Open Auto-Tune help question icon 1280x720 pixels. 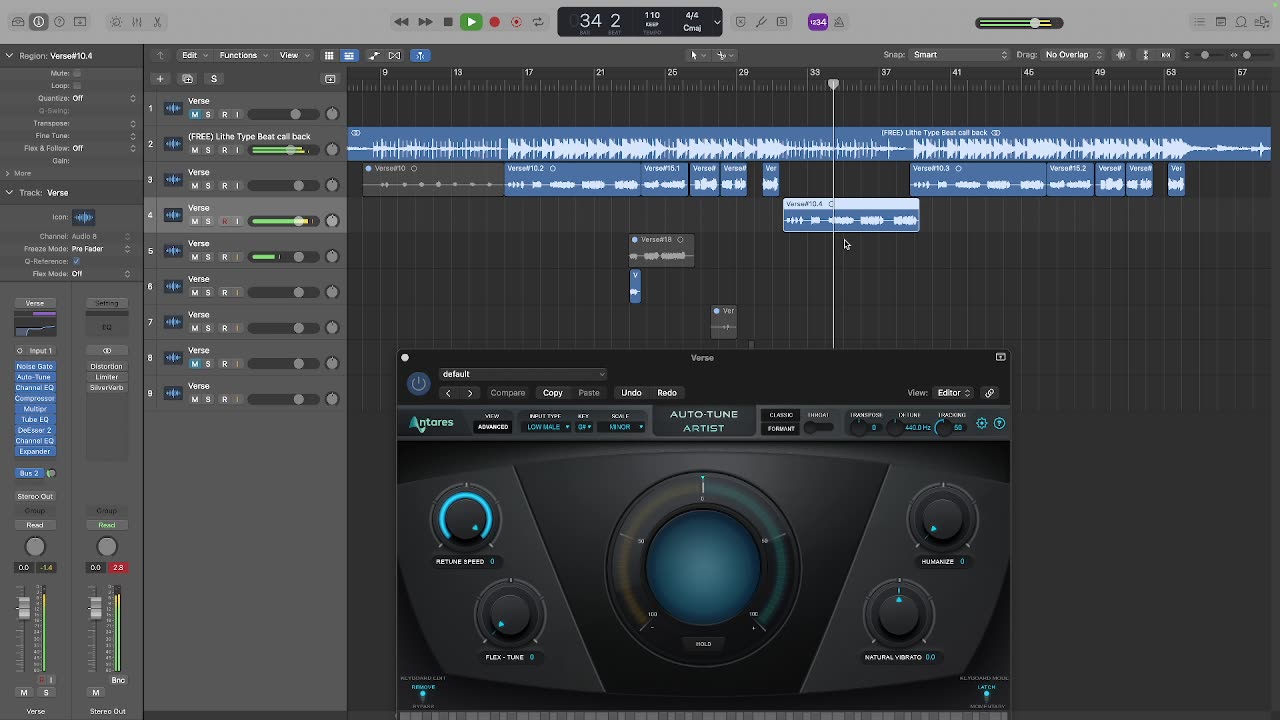click(999, 423)
